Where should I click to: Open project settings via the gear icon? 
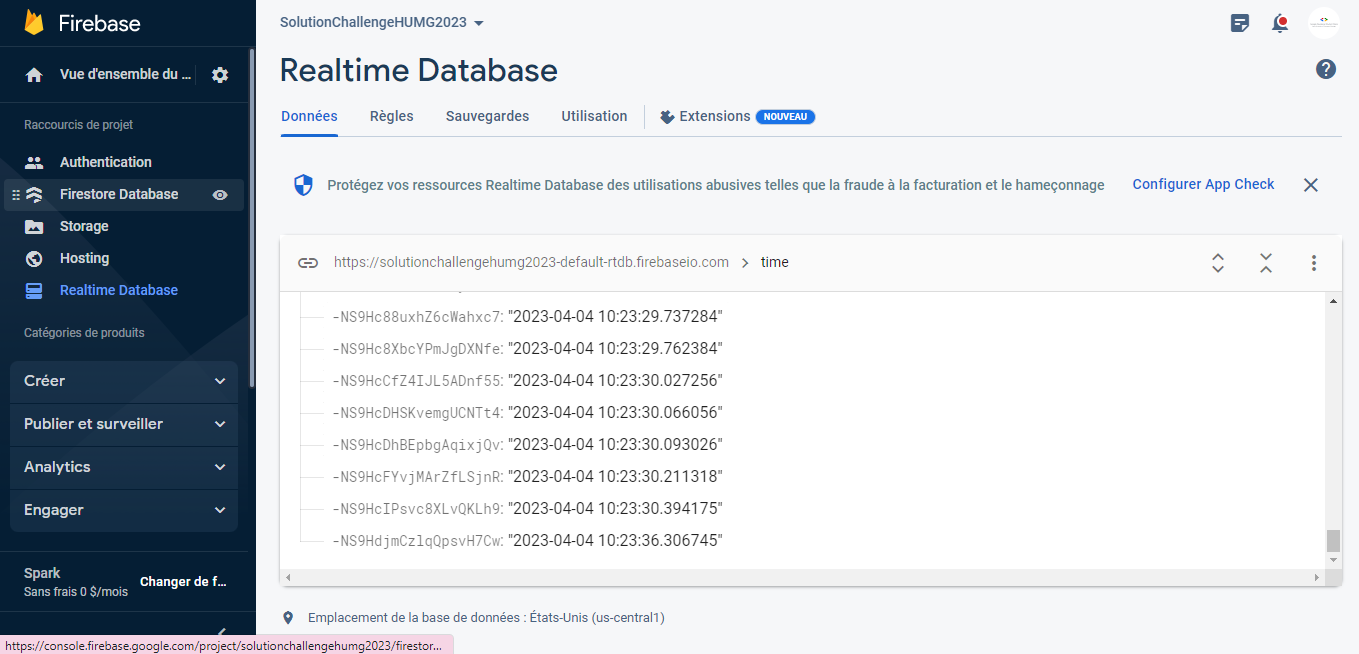pyautogui.click(x=219, y=74)
